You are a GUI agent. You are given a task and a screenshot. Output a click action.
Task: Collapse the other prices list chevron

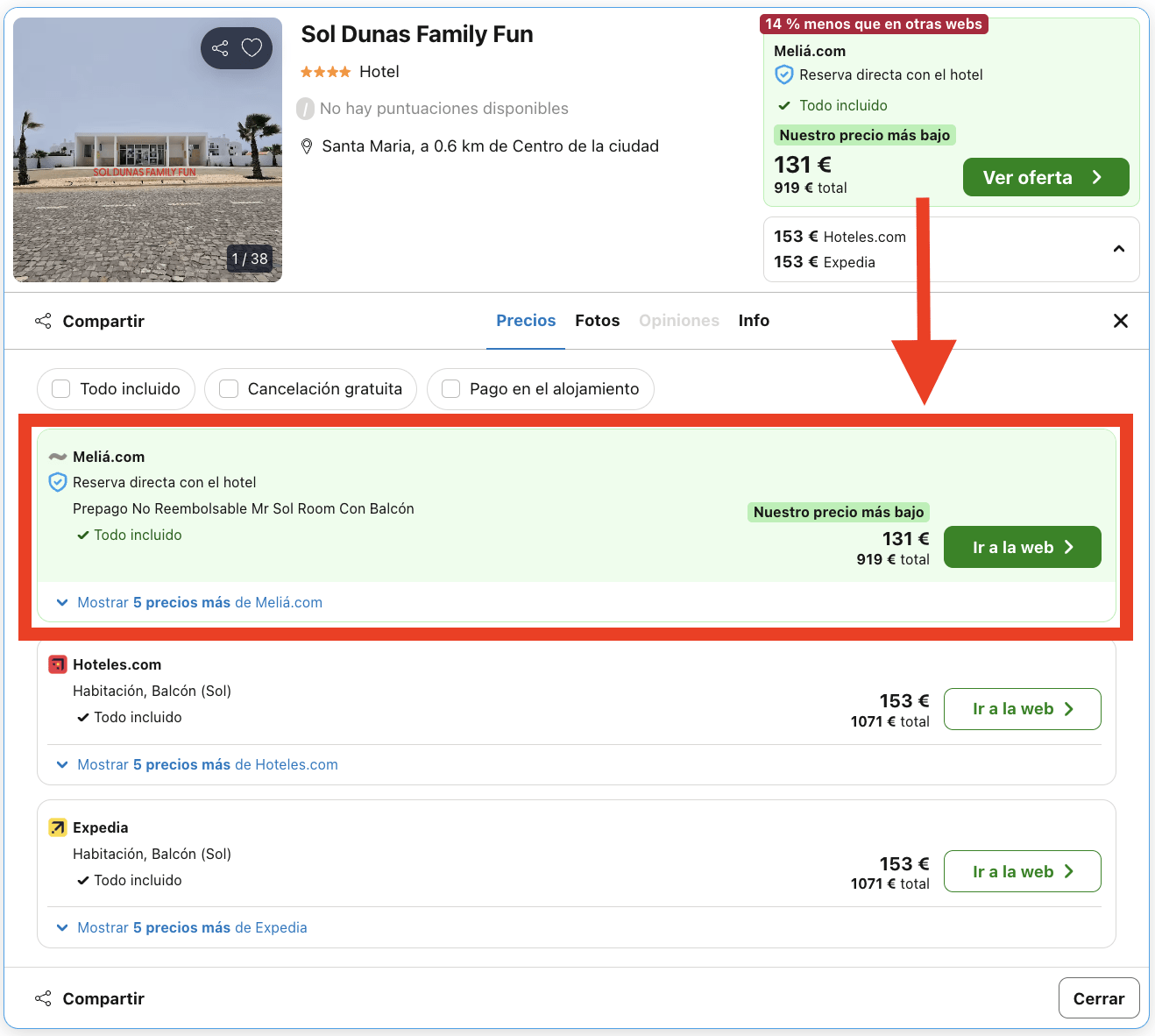[1119, 249]
